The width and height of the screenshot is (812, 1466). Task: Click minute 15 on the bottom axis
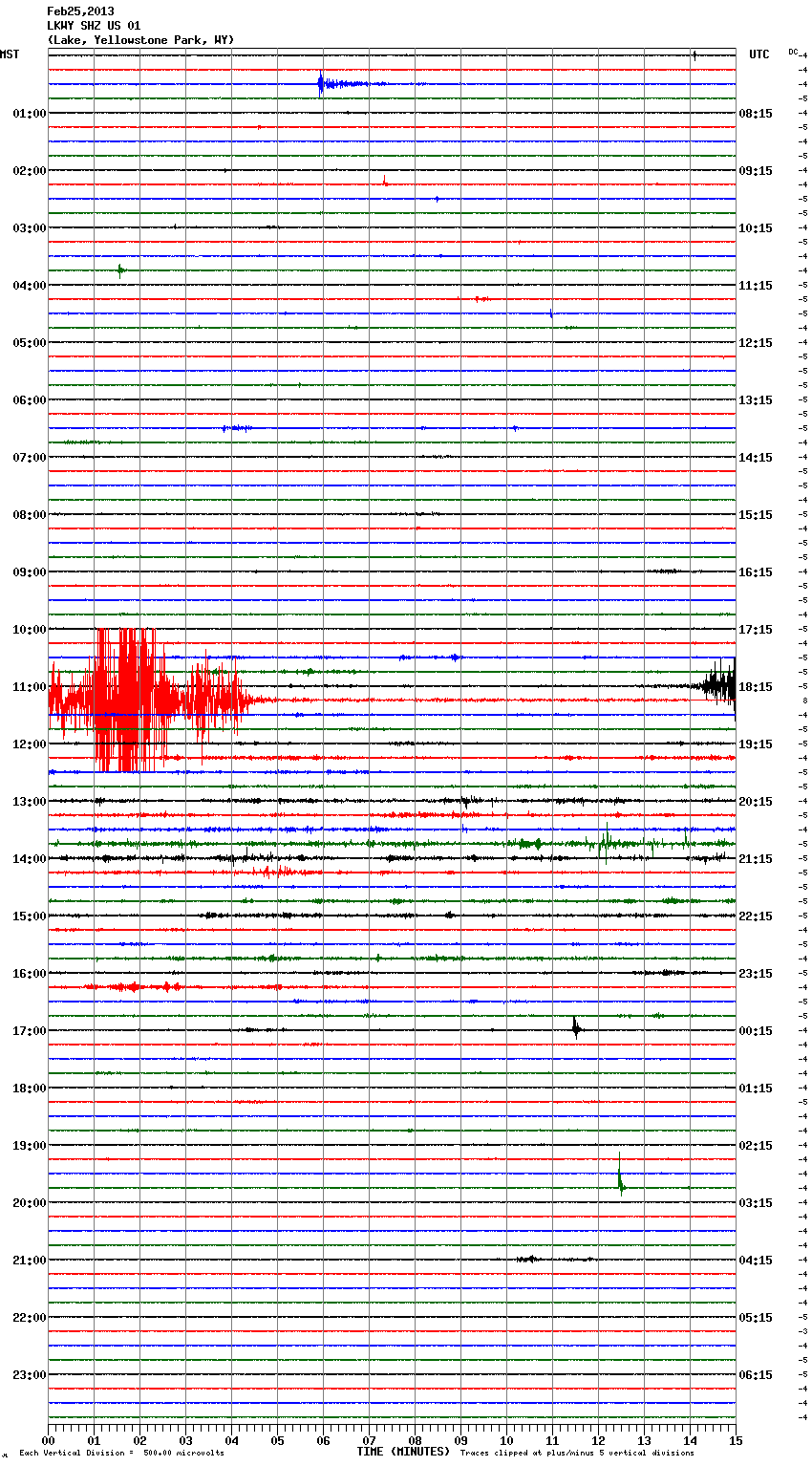tap(735, 1440)
